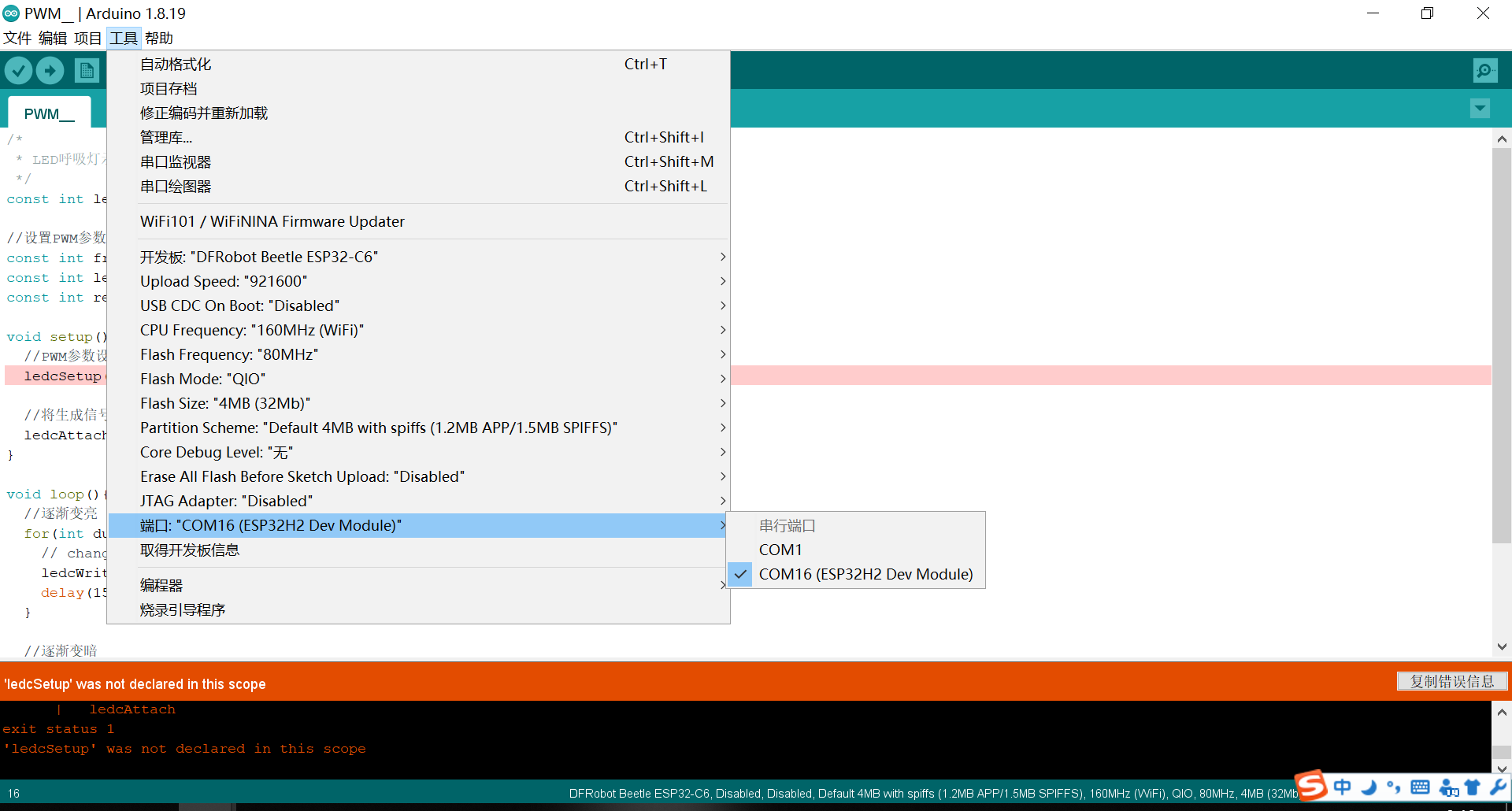Click console scrollbar down arrow
The image size is (1512, 811).
(1502, 769)
